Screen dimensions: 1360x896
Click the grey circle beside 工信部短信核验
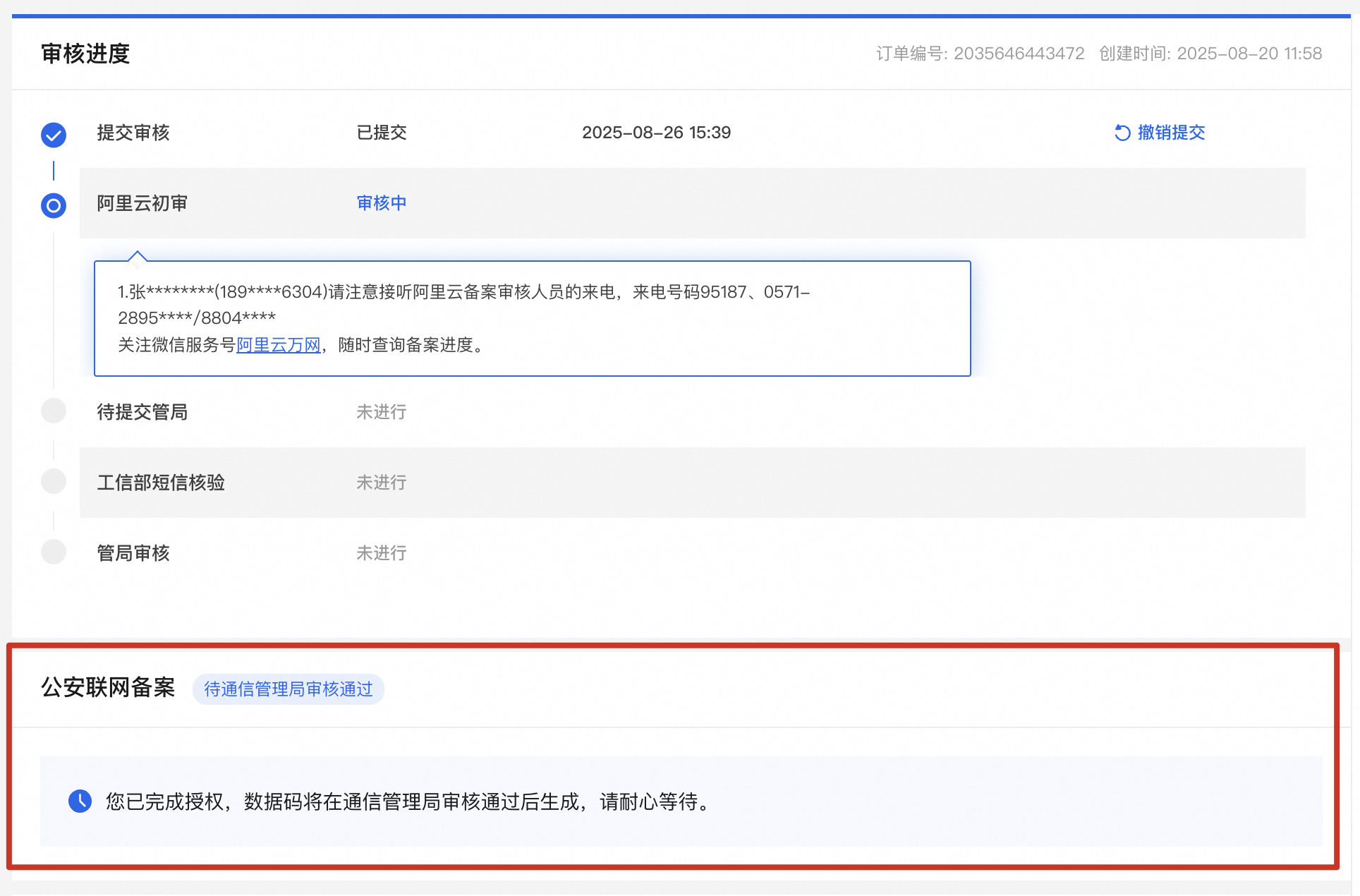[54, 481]
